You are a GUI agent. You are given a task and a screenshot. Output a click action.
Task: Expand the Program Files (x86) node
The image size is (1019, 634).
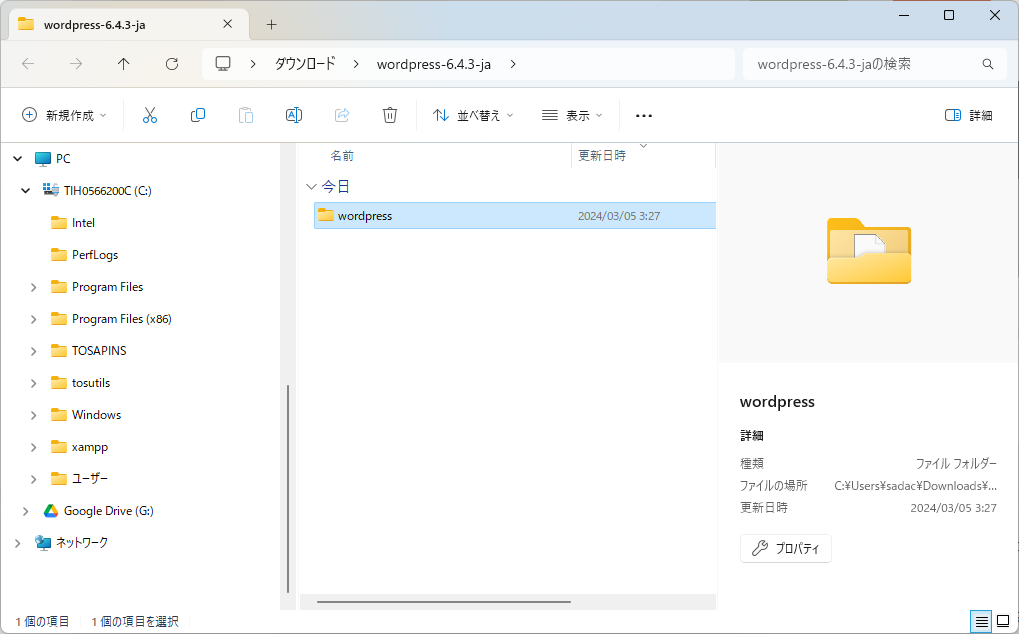(34, 319)
